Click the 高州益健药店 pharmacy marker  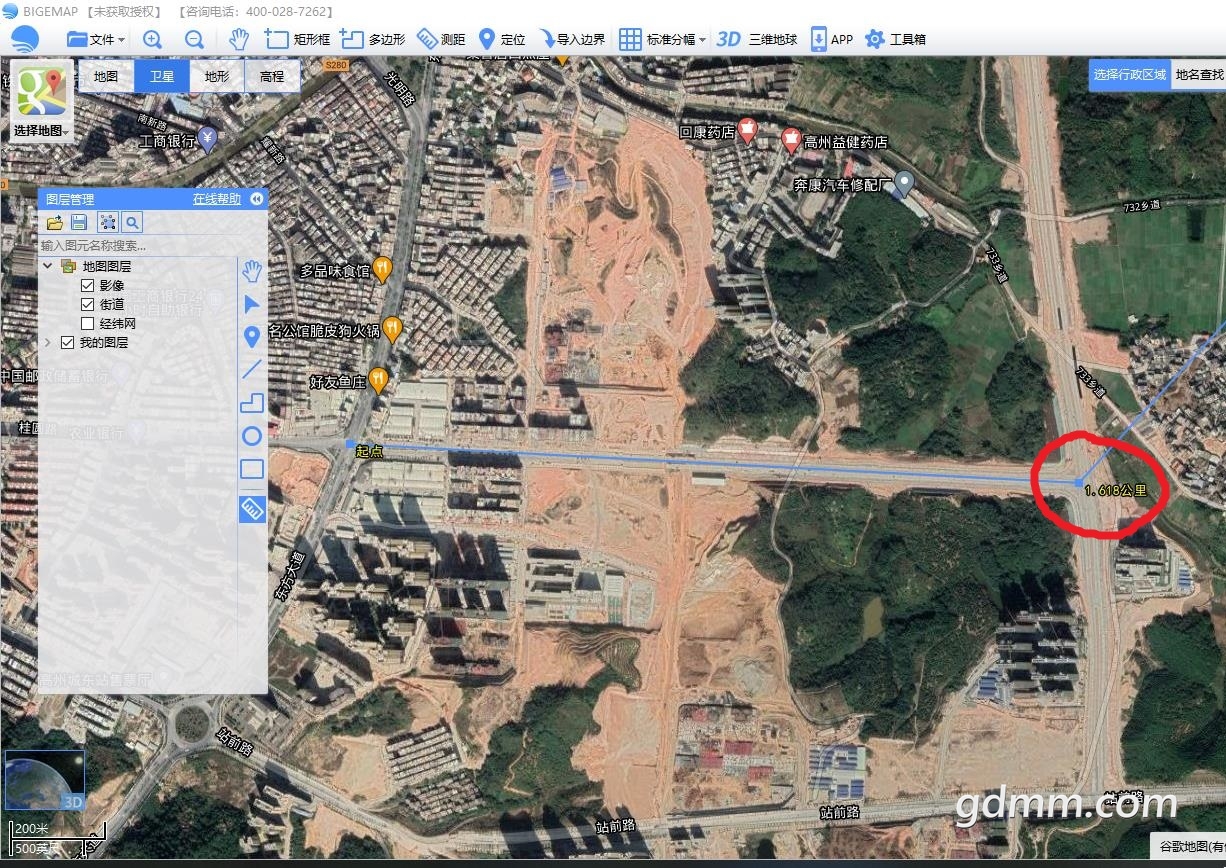coord(791,140)
